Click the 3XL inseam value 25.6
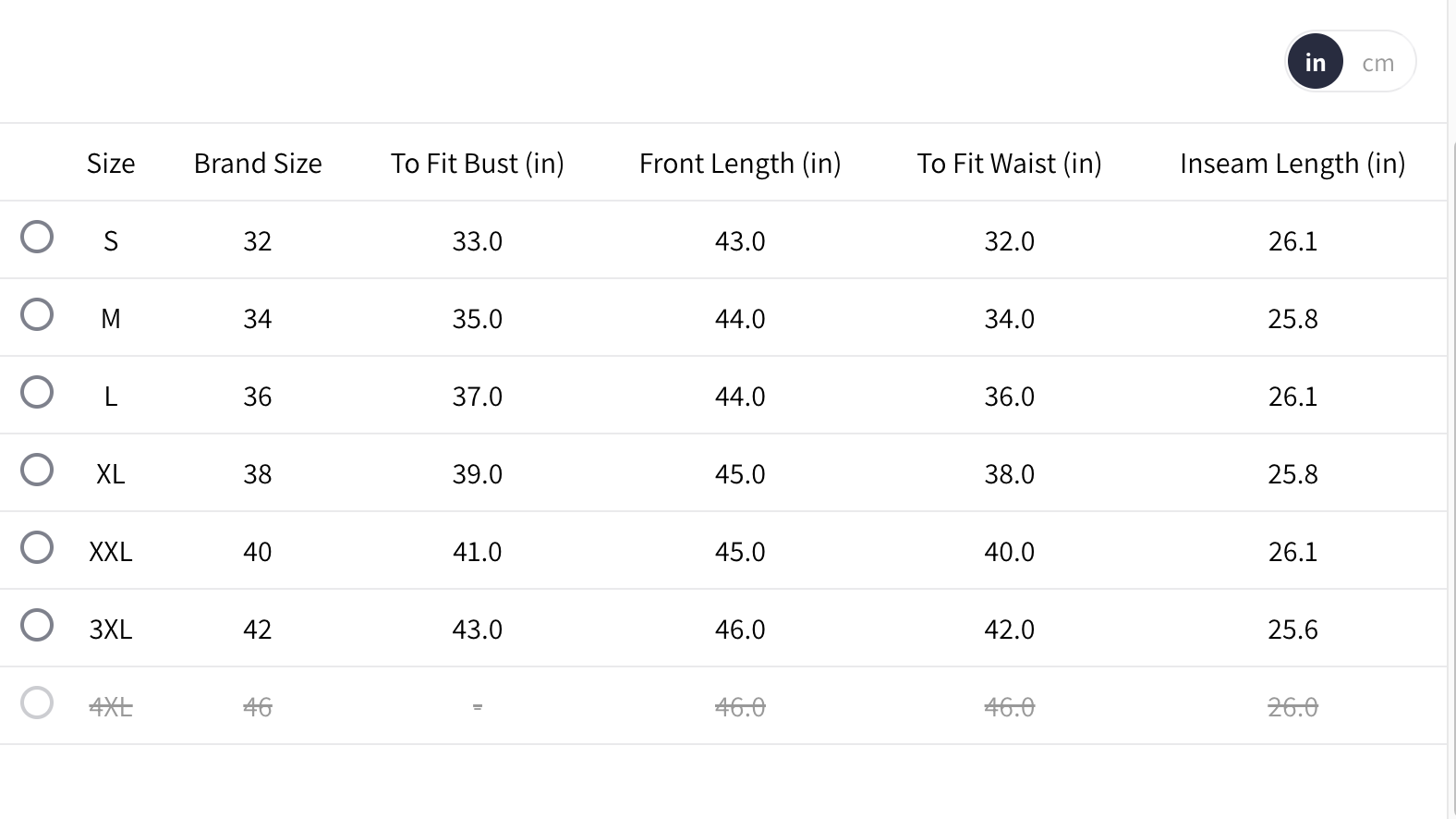1456x819 pixels. coord(1292,630)
